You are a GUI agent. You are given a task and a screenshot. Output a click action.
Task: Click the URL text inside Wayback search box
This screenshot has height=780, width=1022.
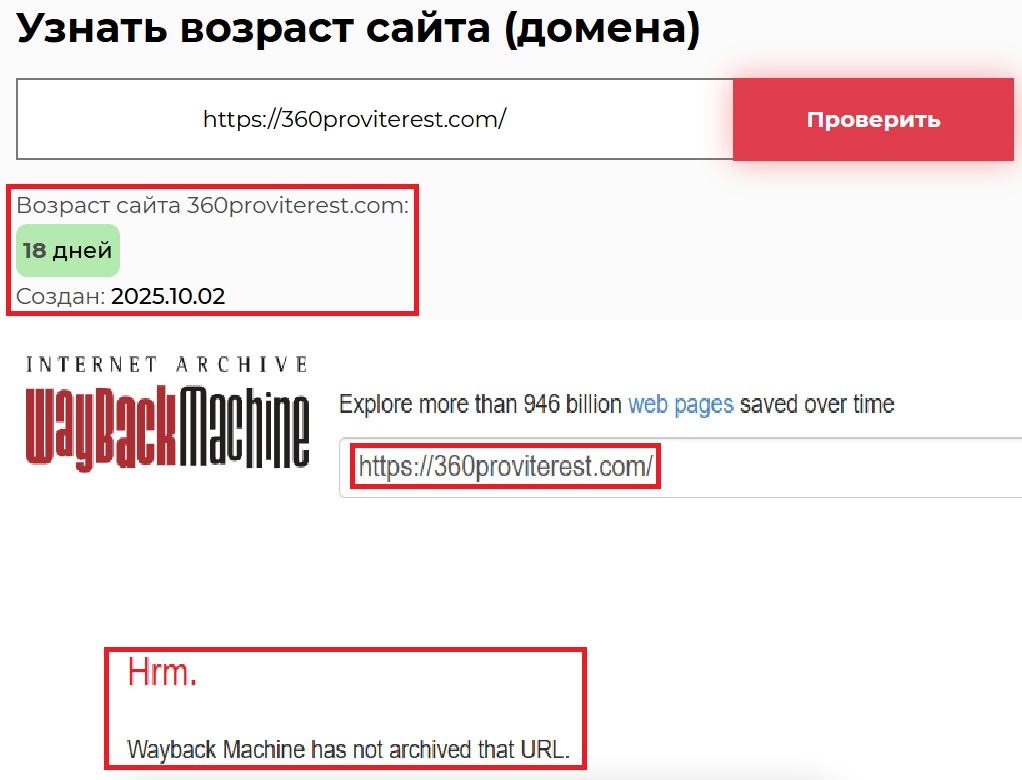[x=506, y=467]
